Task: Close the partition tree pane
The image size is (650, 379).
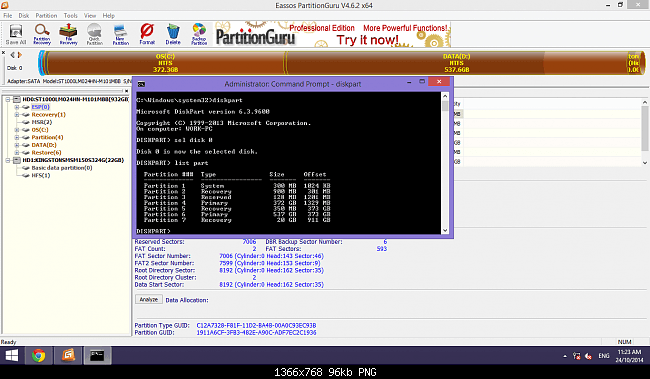Action: point(126,90)
